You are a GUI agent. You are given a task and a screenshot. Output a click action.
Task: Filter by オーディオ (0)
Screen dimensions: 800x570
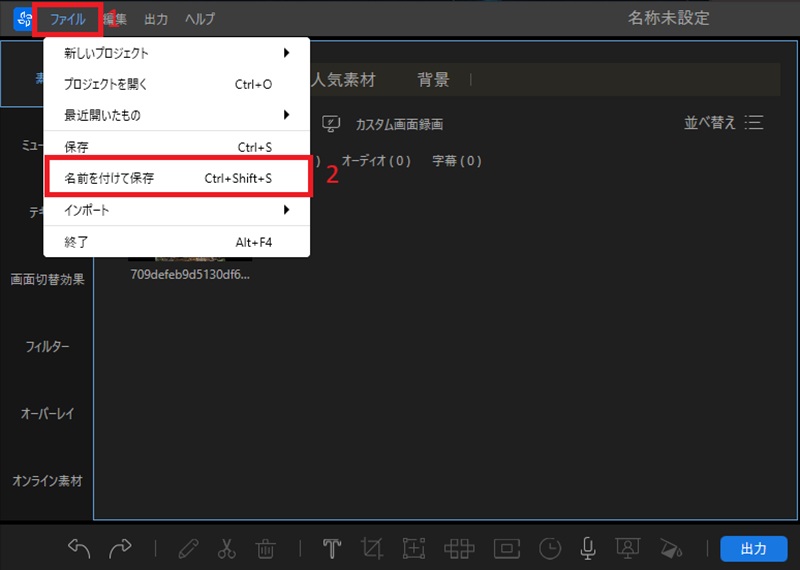point(376,161)
